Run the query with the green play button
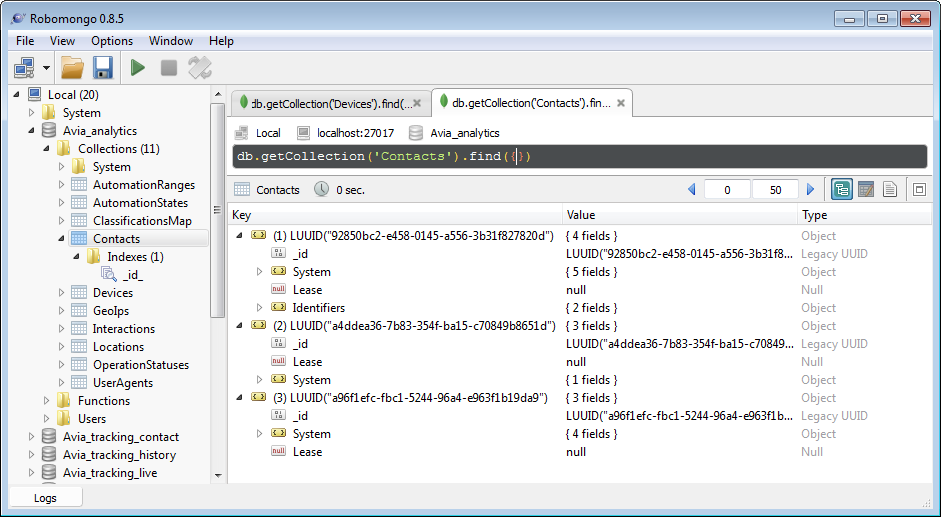The height and width of the screenshot is (517, 941). 138,68
